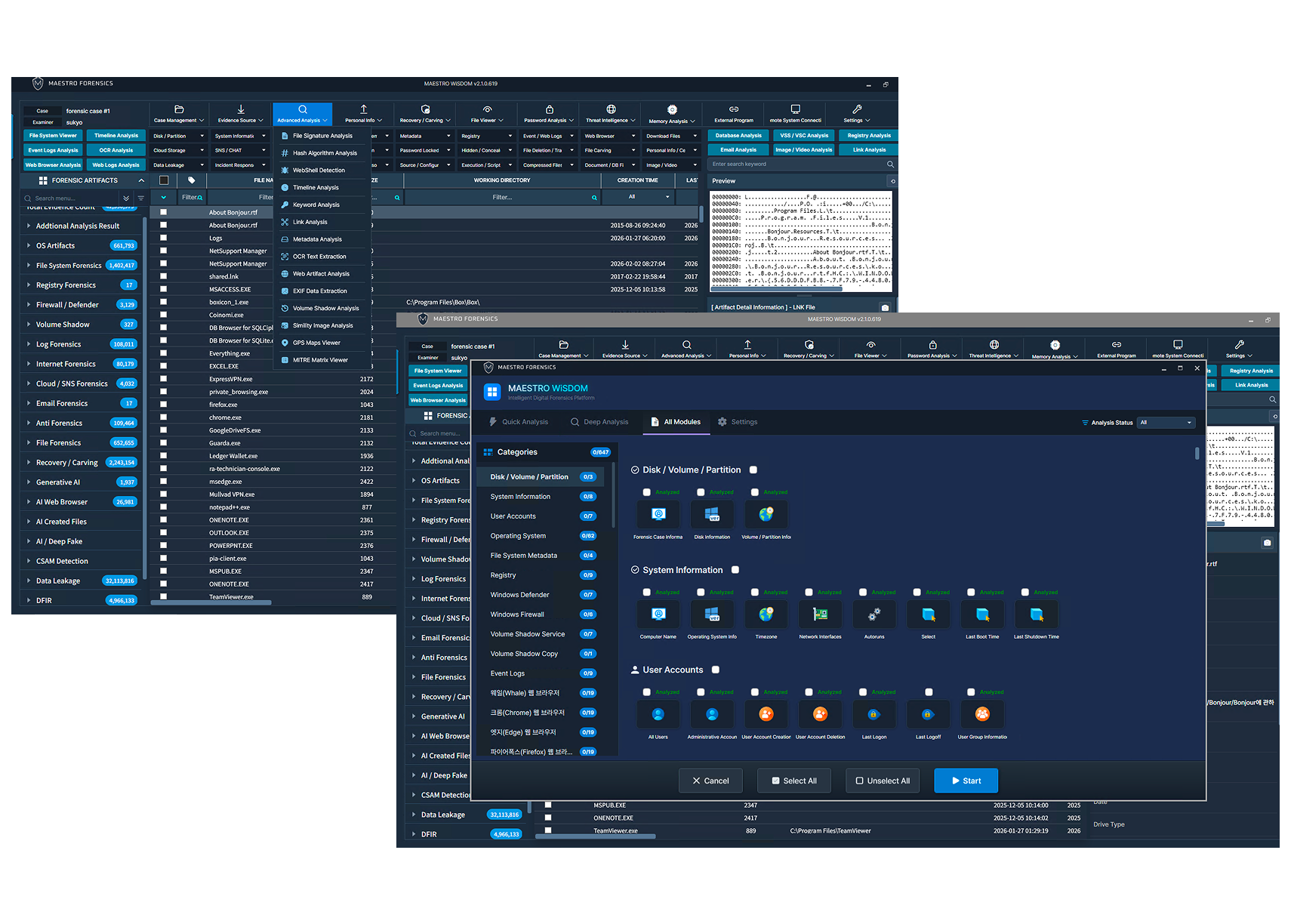Click the Disk Information module icon
The width and height of the screenshot is (1291, 924).
712,514
